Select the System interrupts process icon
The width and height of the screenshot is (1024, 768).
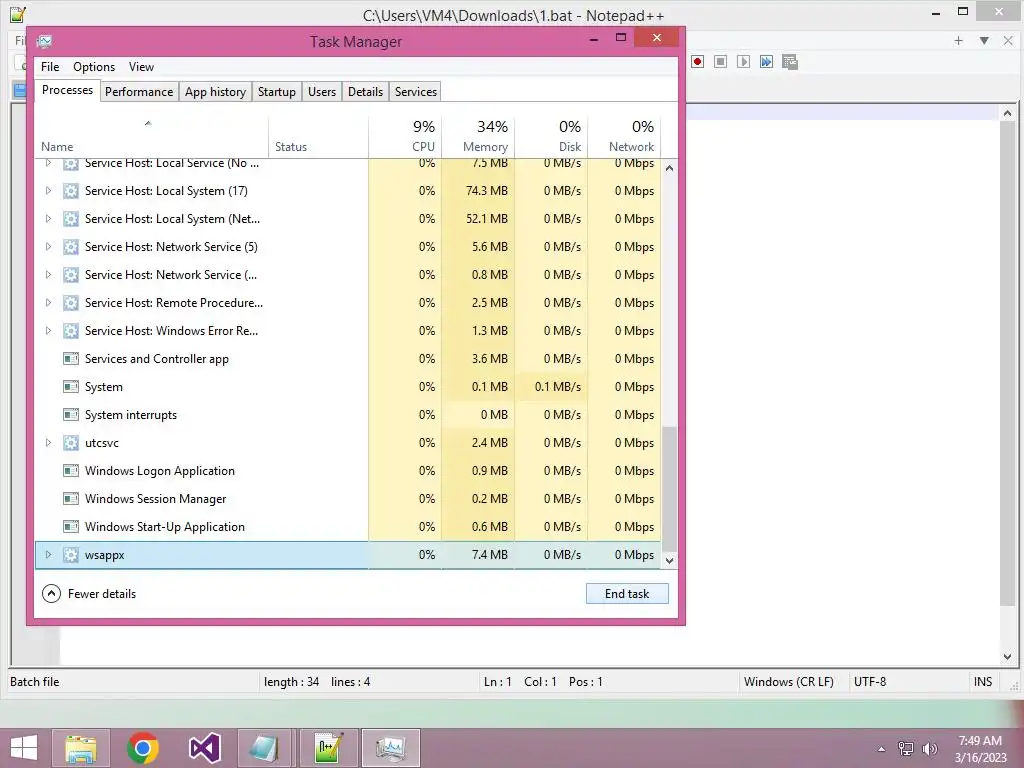[71, 415]
